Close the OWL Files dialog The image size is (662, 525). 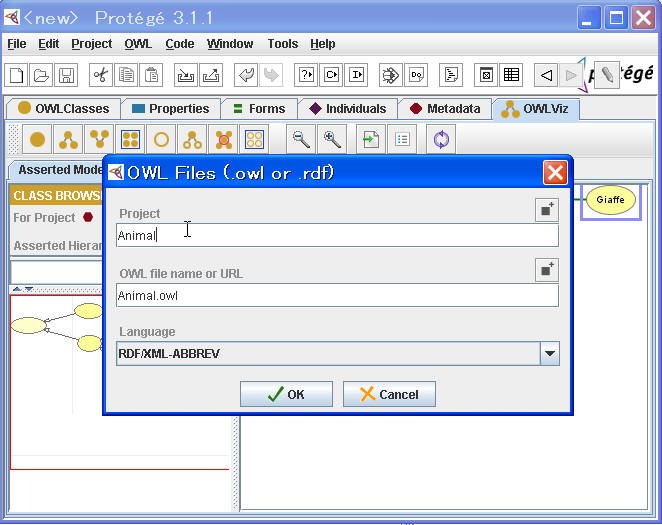[x=555, y=172]
